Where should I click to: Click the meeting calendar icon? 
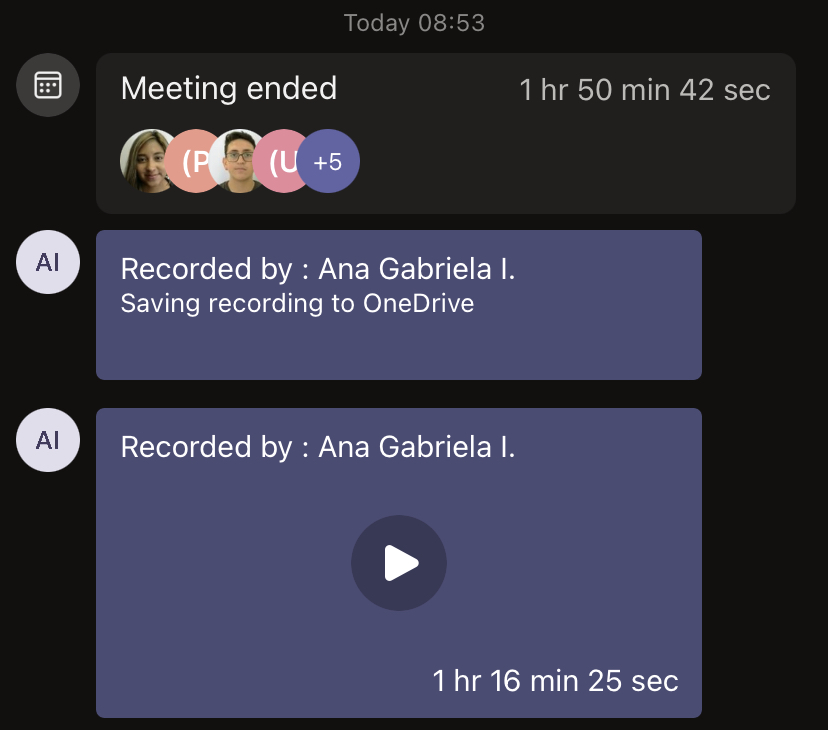click(48, 85)
